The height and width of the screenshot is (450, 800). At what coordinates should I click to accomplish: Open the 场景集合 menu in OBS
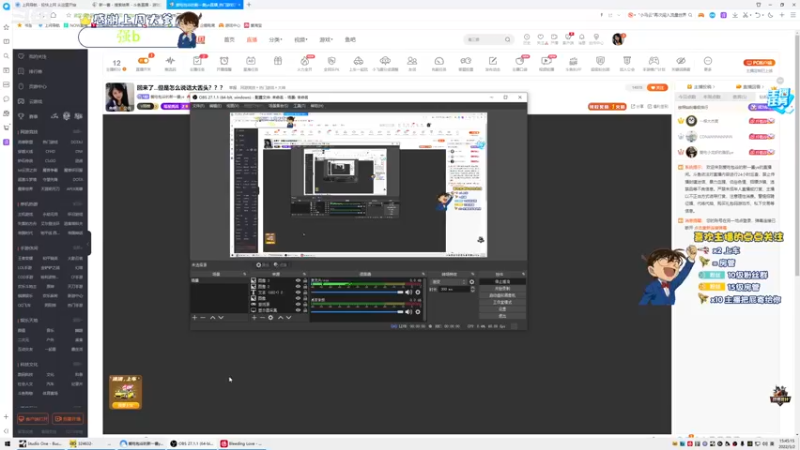[278, 106]
